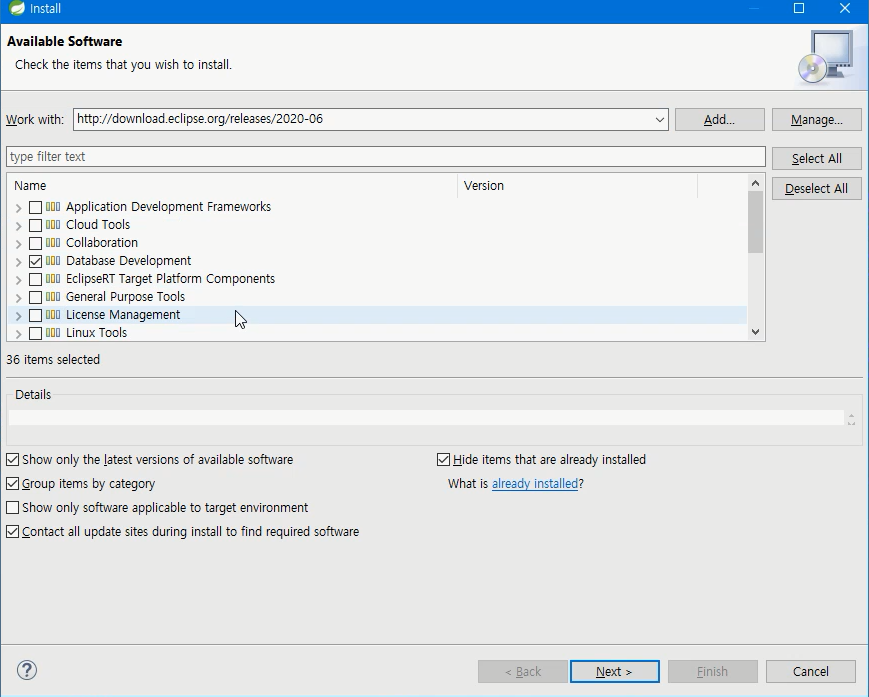The image size is (869, 697).
Task: Click category icon beside General Purpose Tools
Action: [x=53, y=297]
